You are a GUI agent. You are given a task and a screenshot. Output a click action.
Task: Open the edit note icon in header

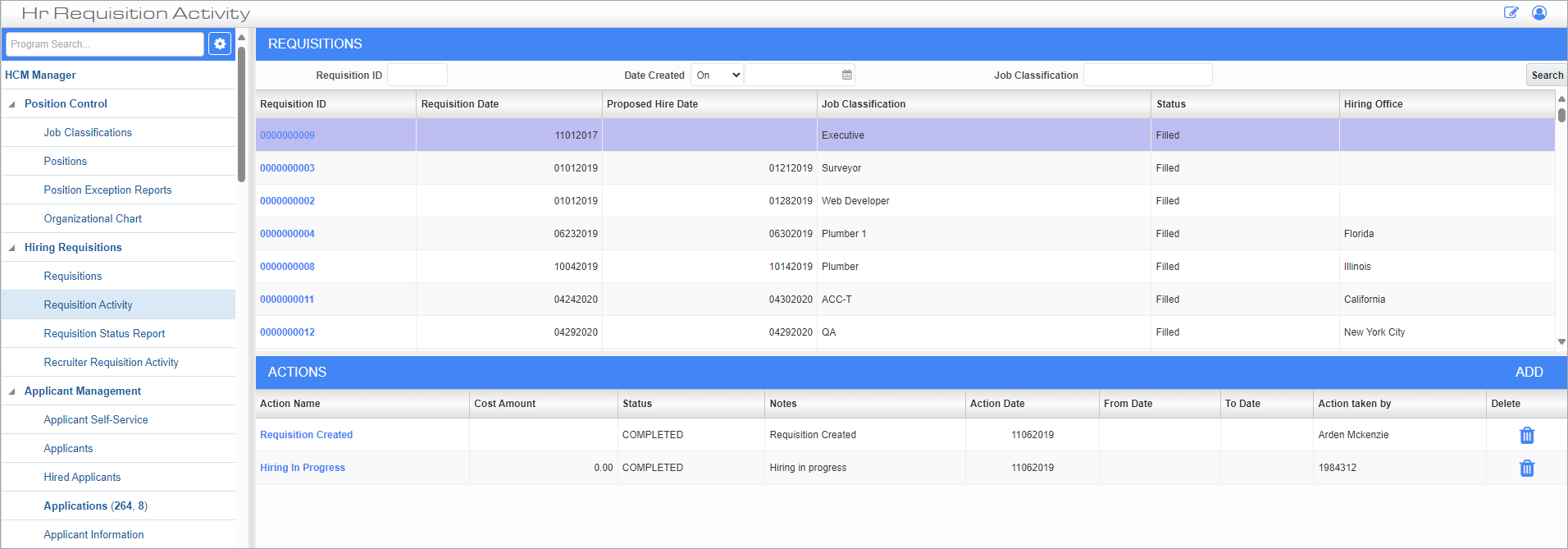pos(1511,12)
